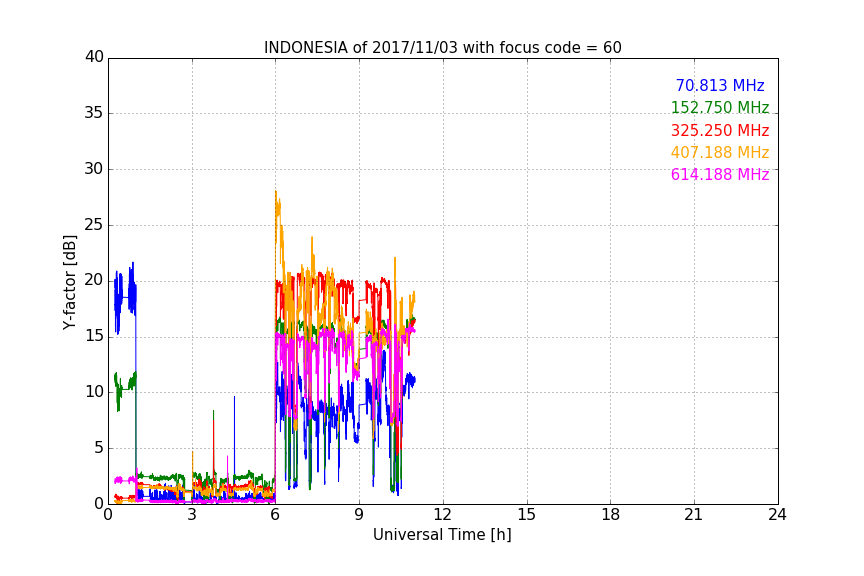
Task: Select the 407.188 MHz legend label
Action: tap(720, 152)
